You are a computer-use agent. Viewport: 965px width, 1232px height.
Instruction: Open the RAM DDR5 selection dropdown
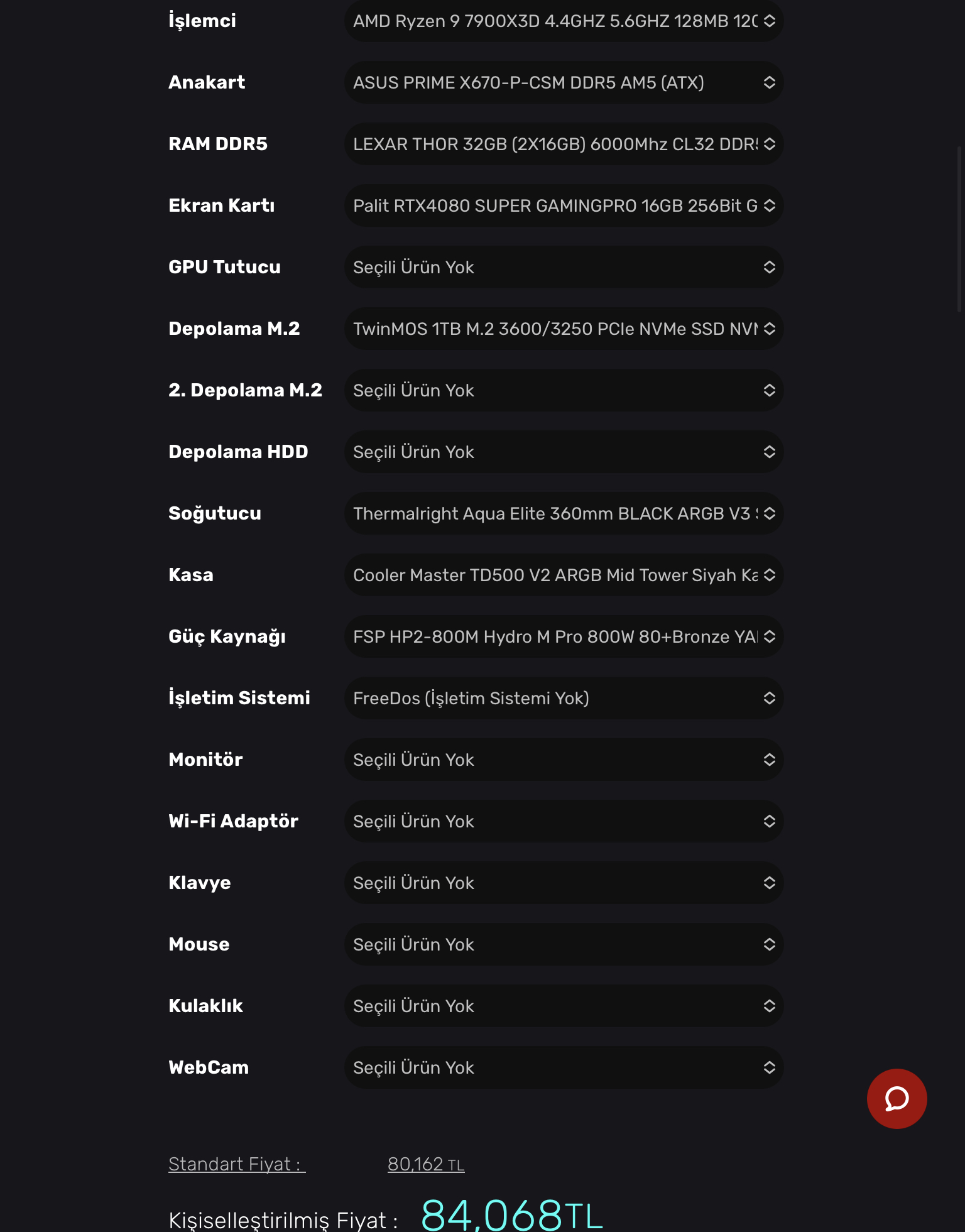tap(564, 144)
